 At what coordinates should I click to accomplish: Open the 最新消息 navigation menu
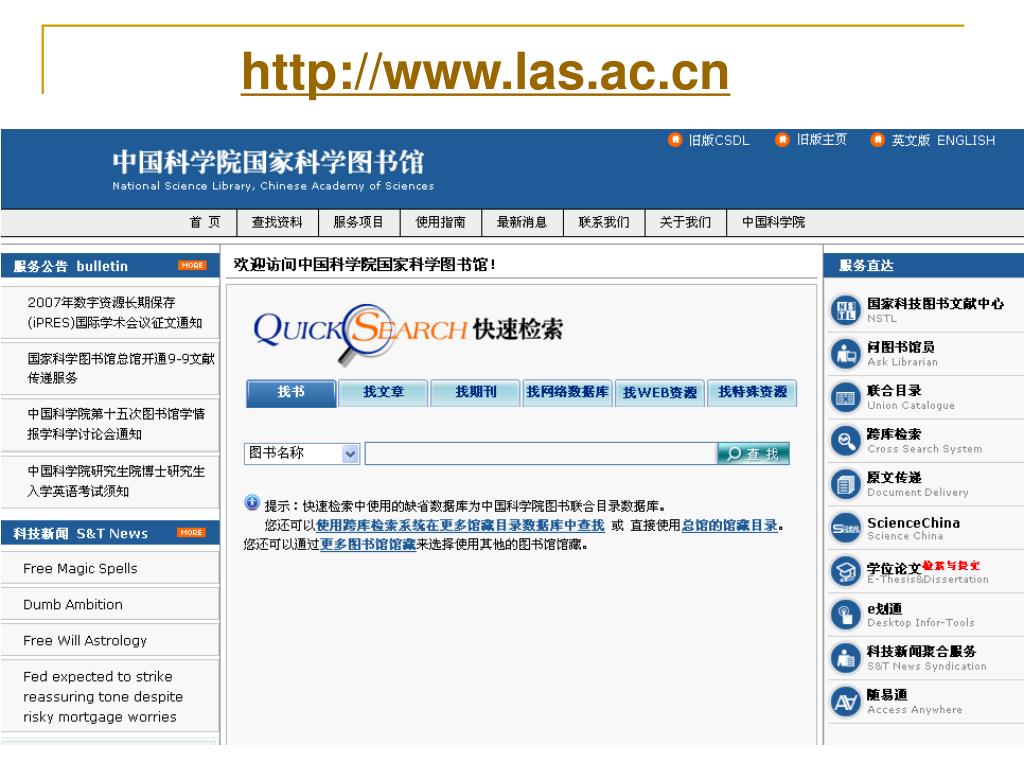click(x=522, y=222)
